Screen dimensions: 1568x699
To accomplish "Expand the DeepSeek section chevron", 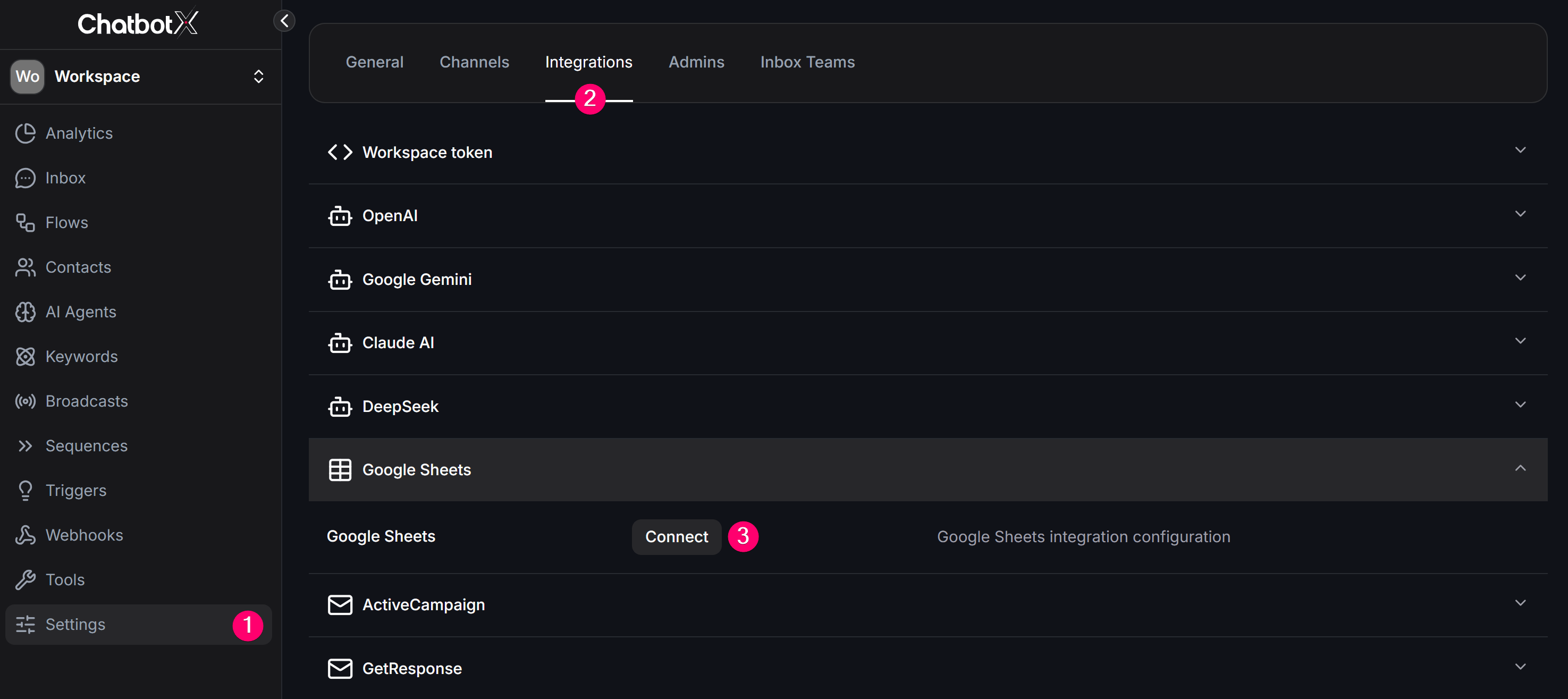I will [x=1520, y=405].
